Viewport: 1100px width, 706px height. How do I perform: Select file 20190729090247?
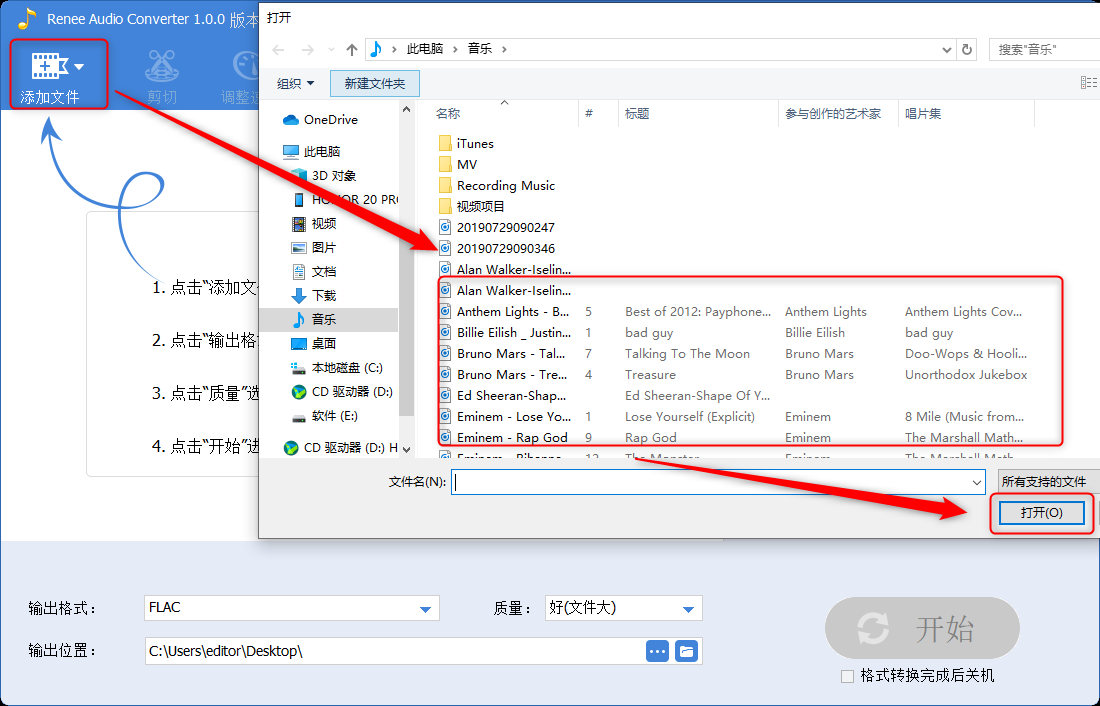click(x=497, y=227)
